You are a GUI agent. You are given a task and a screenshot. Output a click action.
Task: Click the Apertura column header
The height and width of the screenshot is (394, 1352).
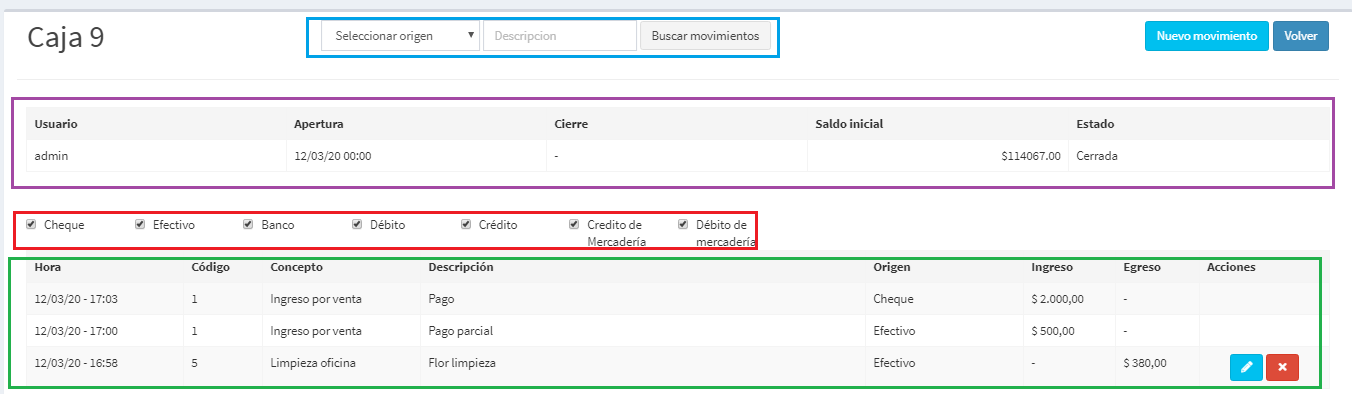pos(318,124)
